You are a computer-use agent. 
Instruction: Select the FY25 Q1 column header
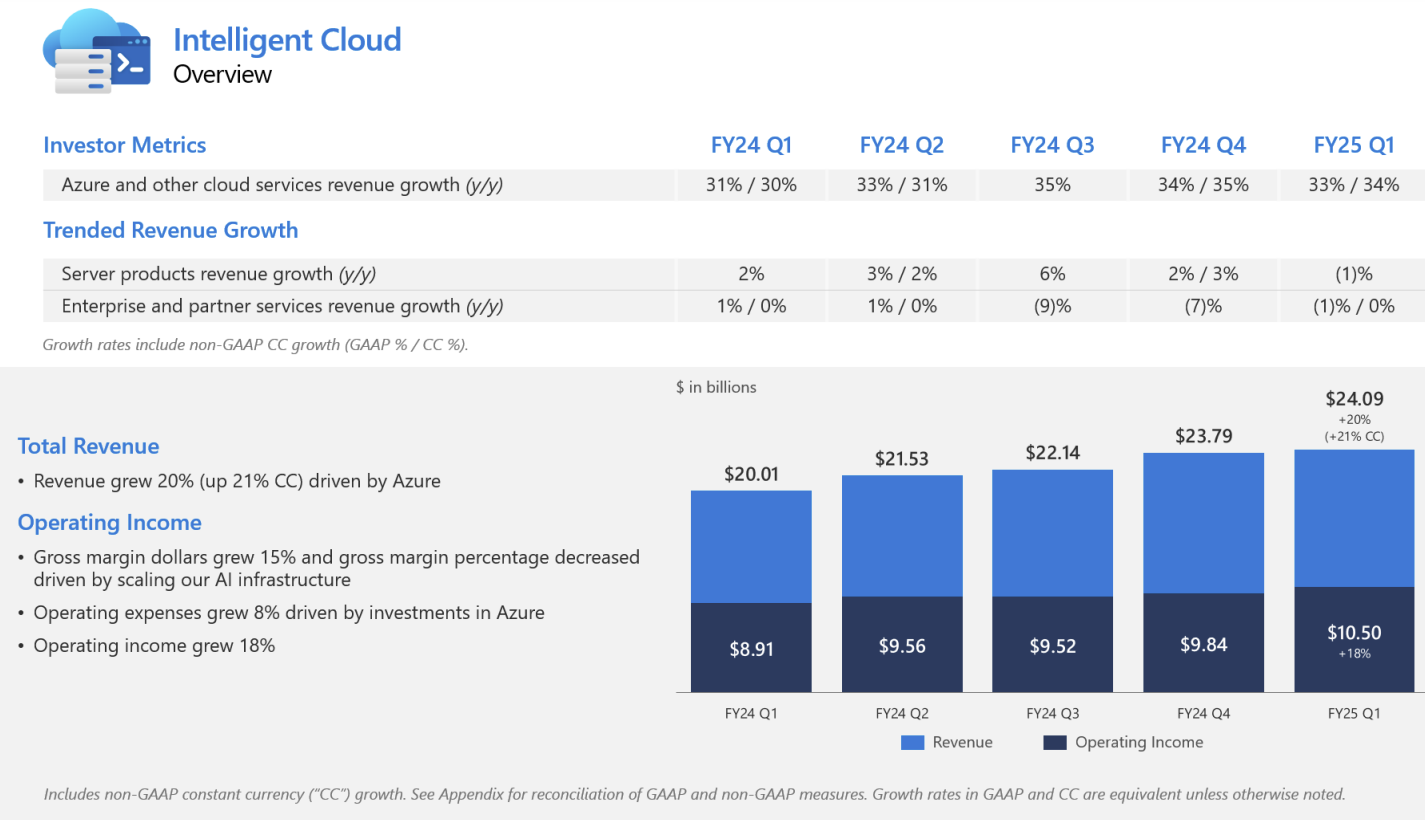pos(1353,145)
